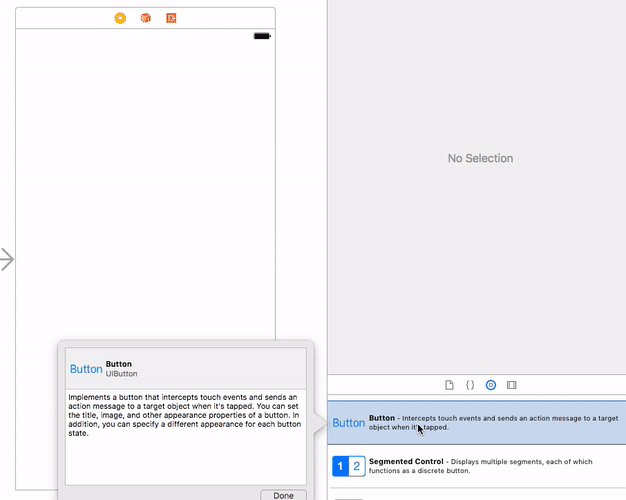Click blue Button icon in library row
The height and width of the screenshot is (500, 626).
click(349, 423)
